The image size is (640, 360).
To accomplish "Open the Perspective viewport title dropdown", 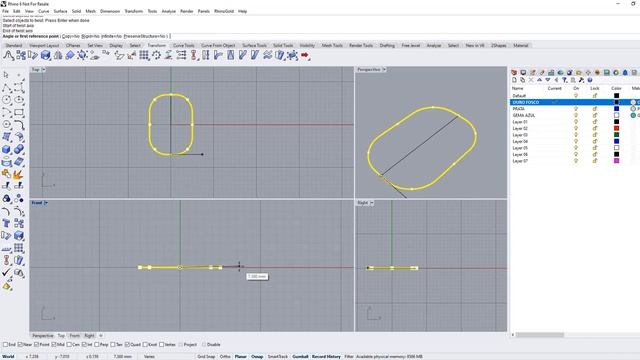I will 384,69.
